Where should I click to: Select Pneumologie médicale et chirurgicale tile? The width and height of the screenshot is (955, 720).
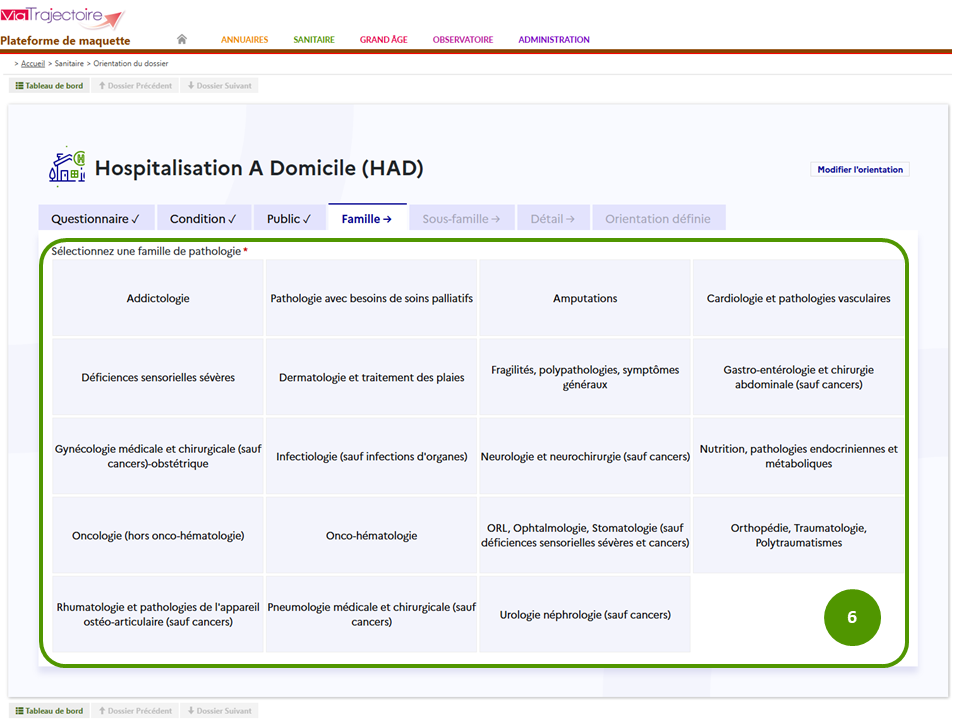372,615
